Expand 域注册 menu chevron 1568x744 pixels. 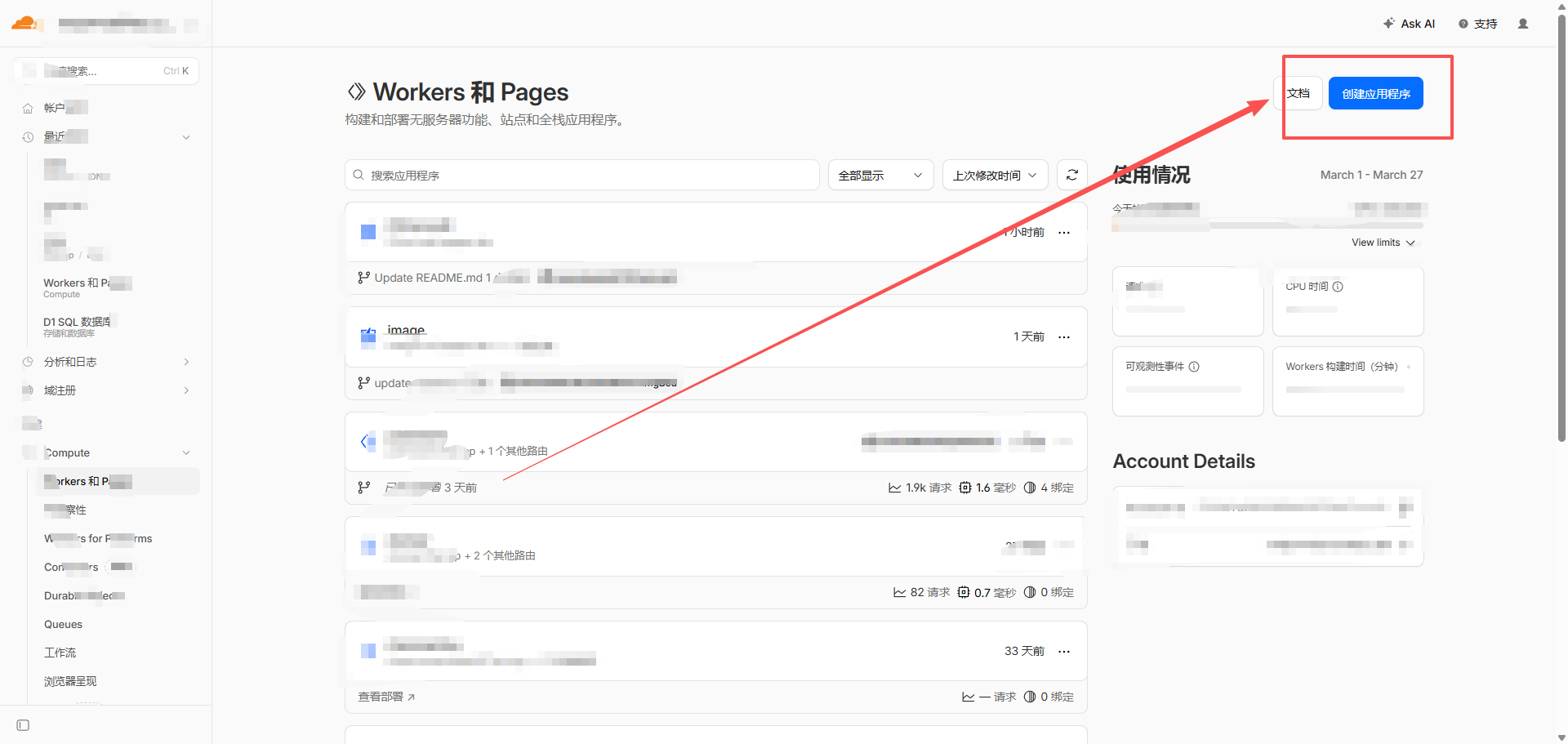[186, 390]
